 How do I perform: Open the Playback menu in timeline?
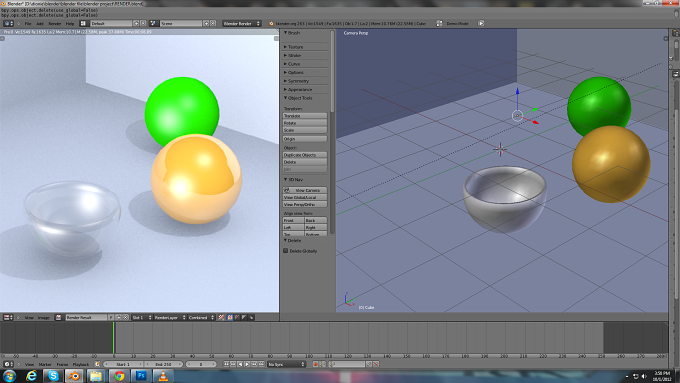click(x=81, y=364)
